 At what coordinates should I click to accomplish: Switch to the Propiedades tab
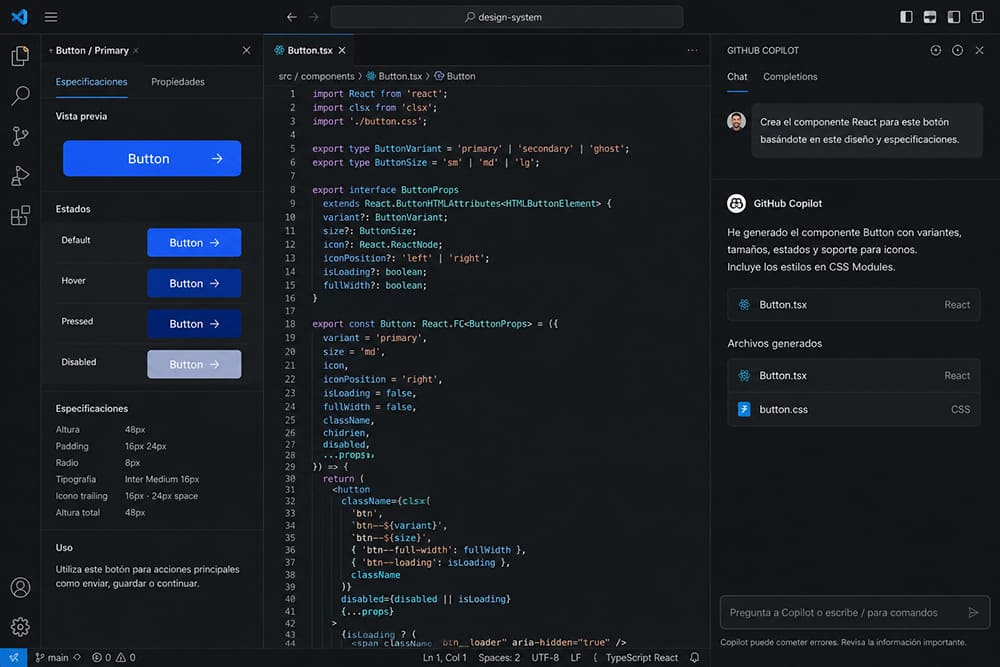pyautogui.click(x=178, y=82)
